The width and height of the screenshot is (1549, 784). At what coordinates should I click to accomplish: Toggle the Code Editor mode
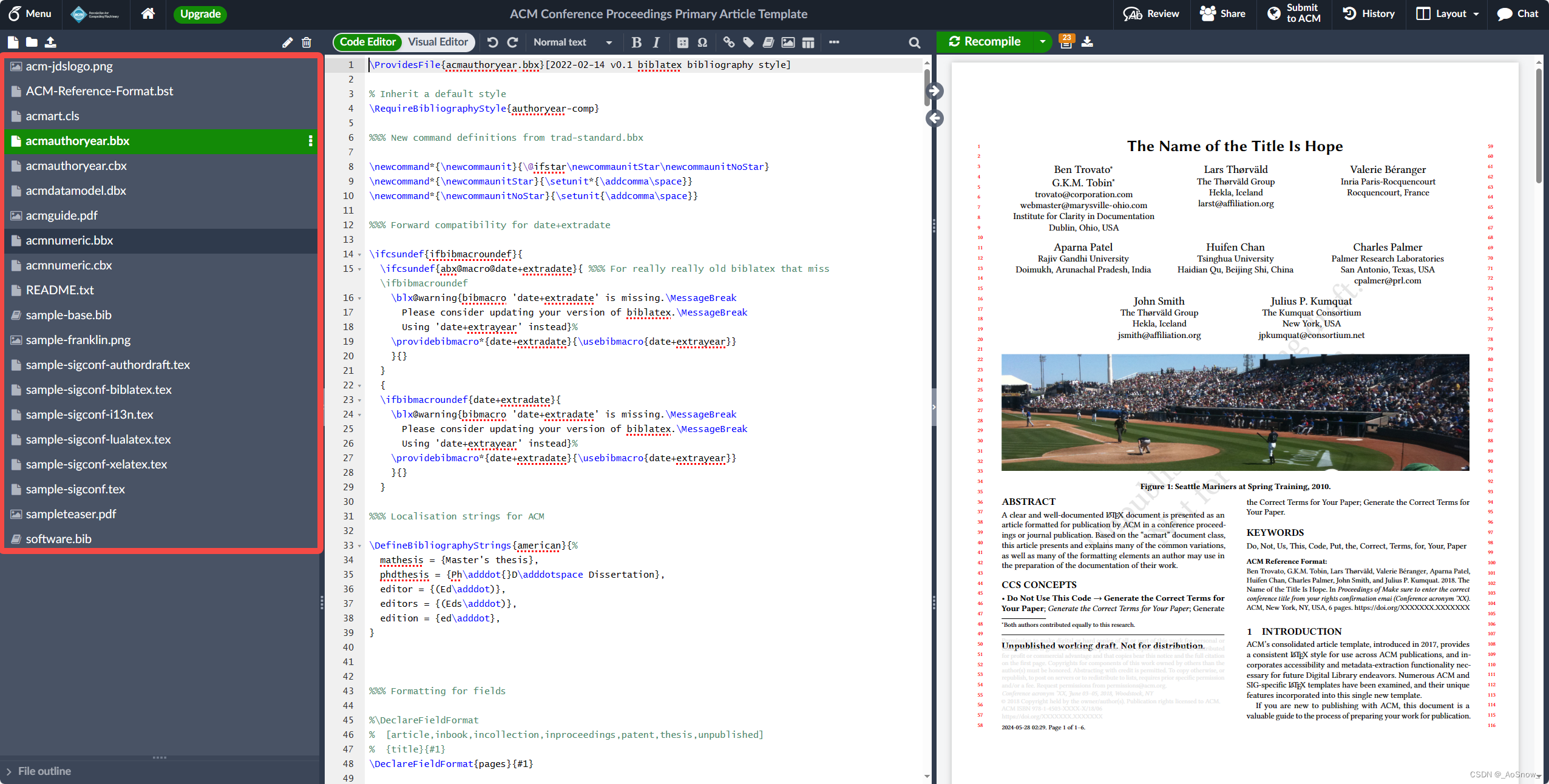coord(367,42)
